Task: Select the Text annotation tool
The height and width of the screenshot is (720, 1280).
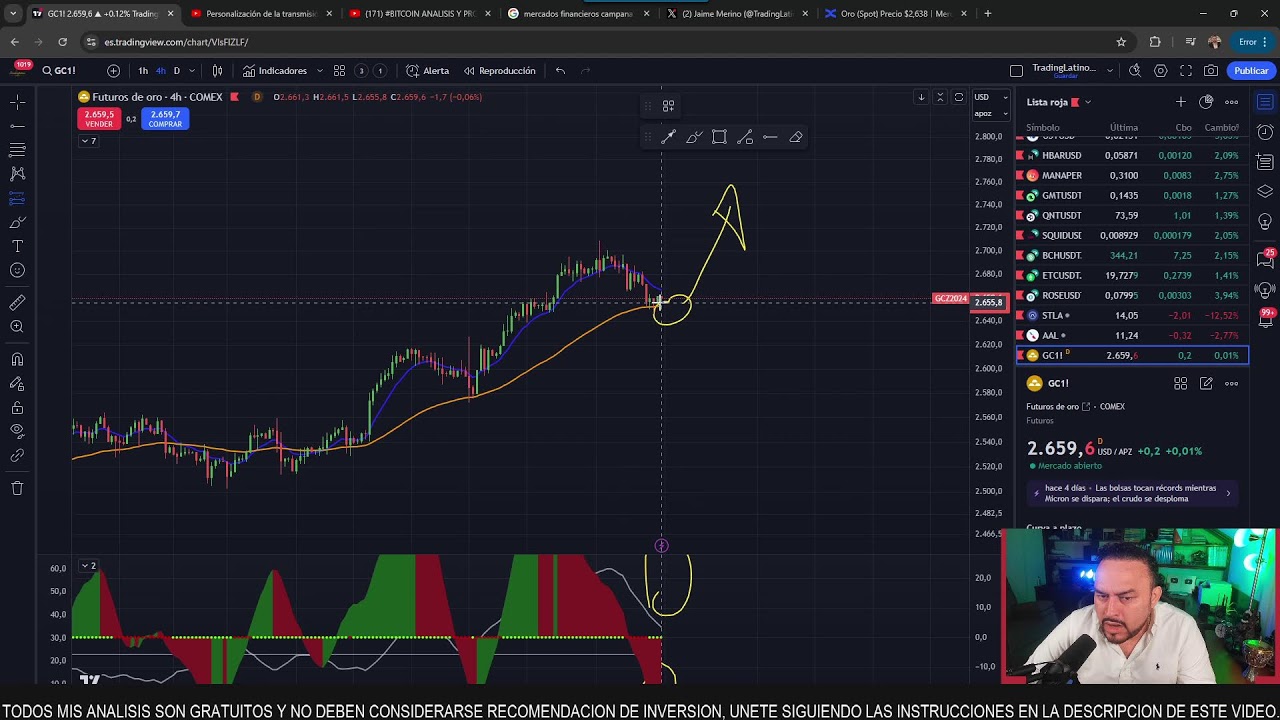Action: 17,246
